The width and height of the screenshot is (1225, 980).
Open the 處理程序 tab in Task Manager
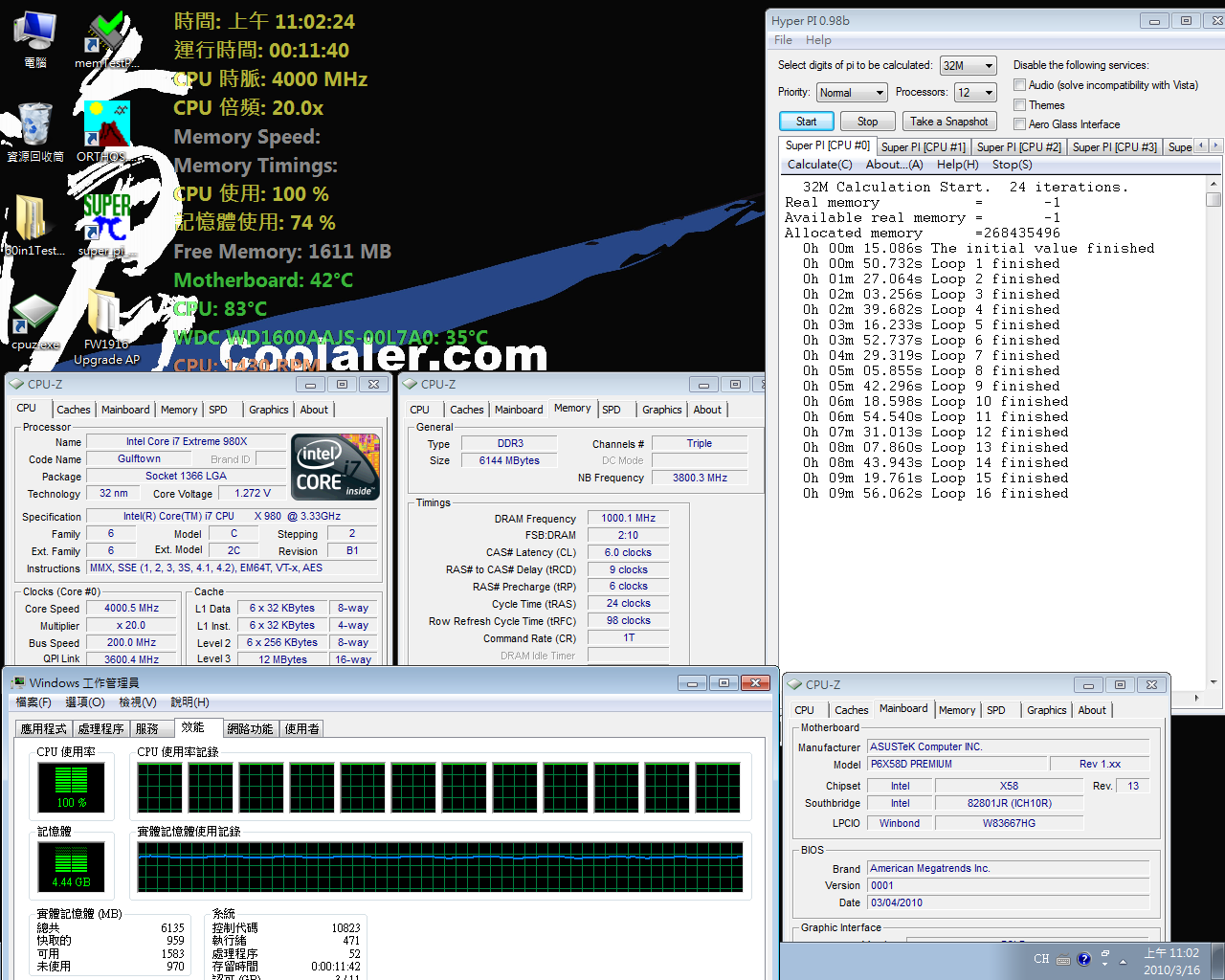pyautogui.click(x=101, y=729)
